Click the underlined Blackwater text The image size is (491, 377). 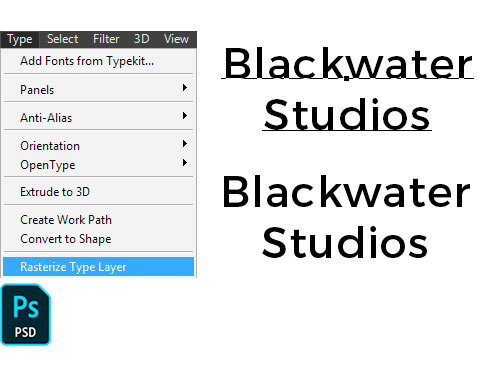point(348,63)
